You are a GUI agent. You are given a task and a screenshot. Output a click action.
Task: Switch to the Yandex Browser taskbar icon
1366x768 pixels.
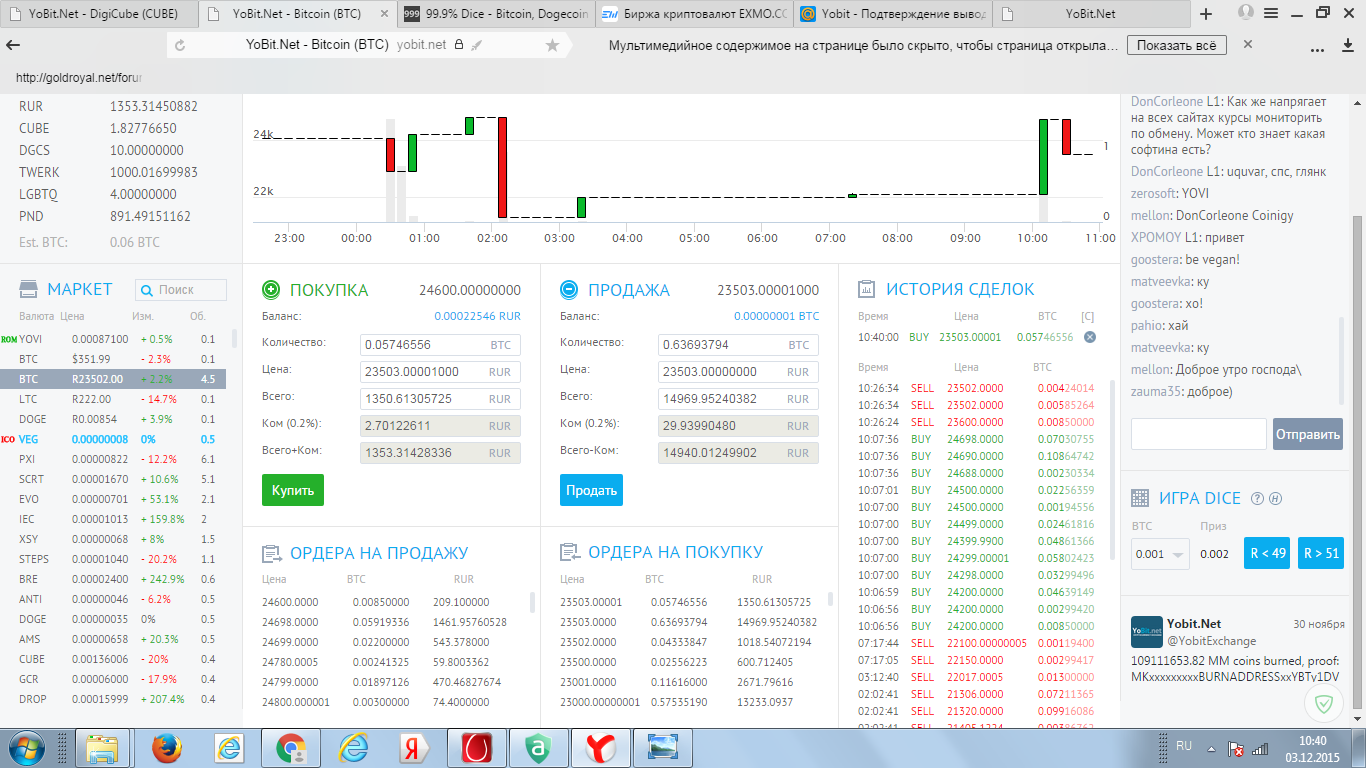(x=601, y=748)
